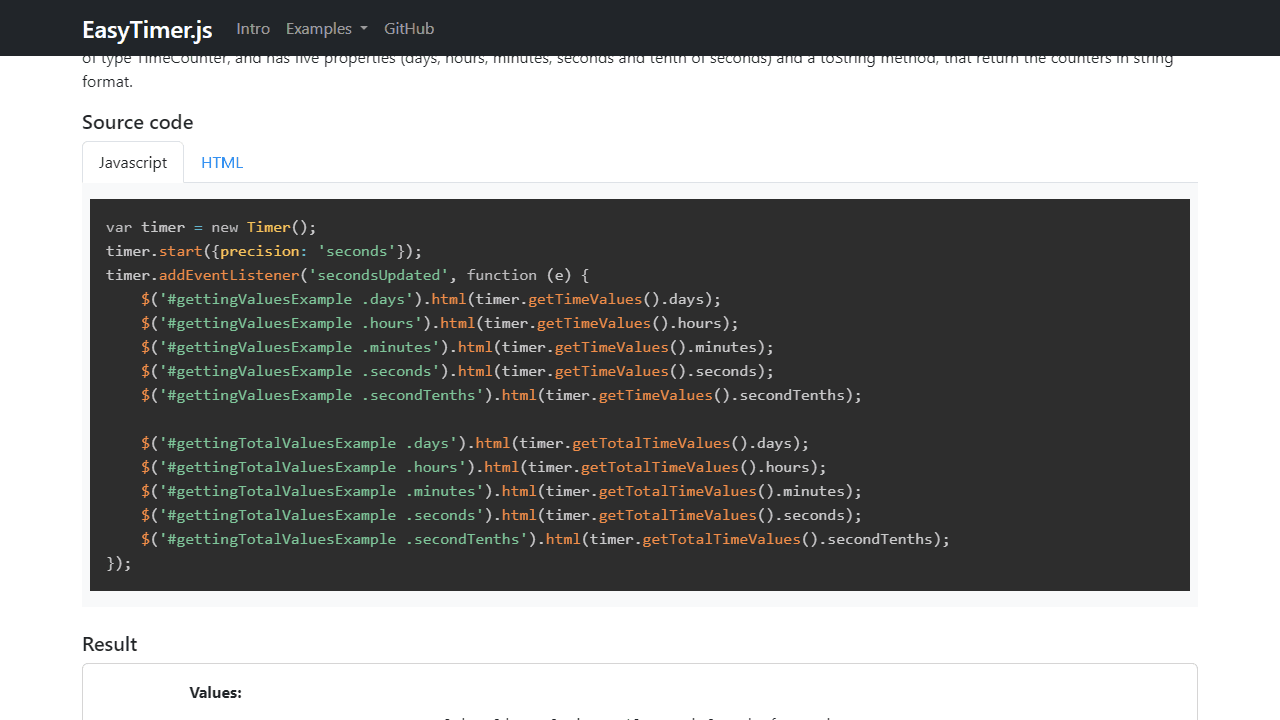This screenshot has width=1280, height=720.
Task: Click the '#gettingTotalValuesExample .minutes' code line
Action: (x=502, y=491)
